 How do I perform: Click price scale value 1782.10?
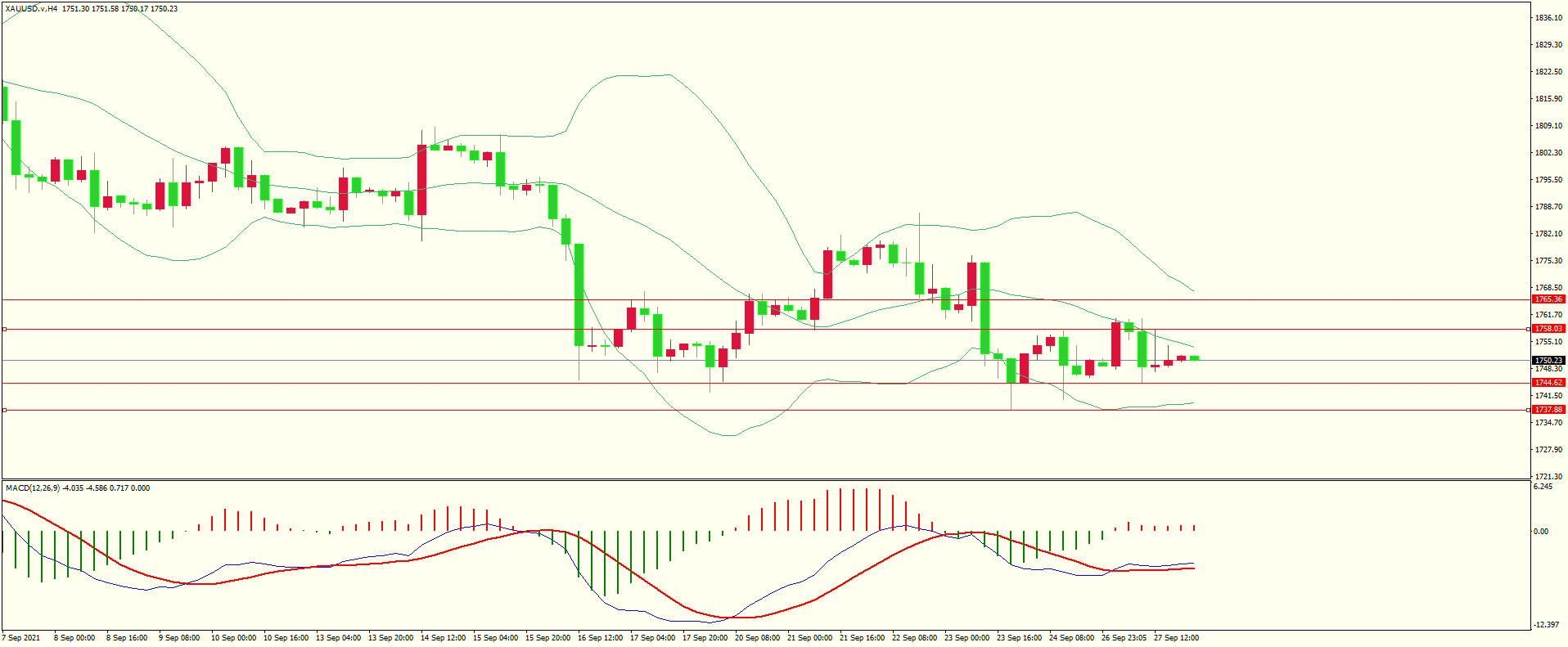1548,234
